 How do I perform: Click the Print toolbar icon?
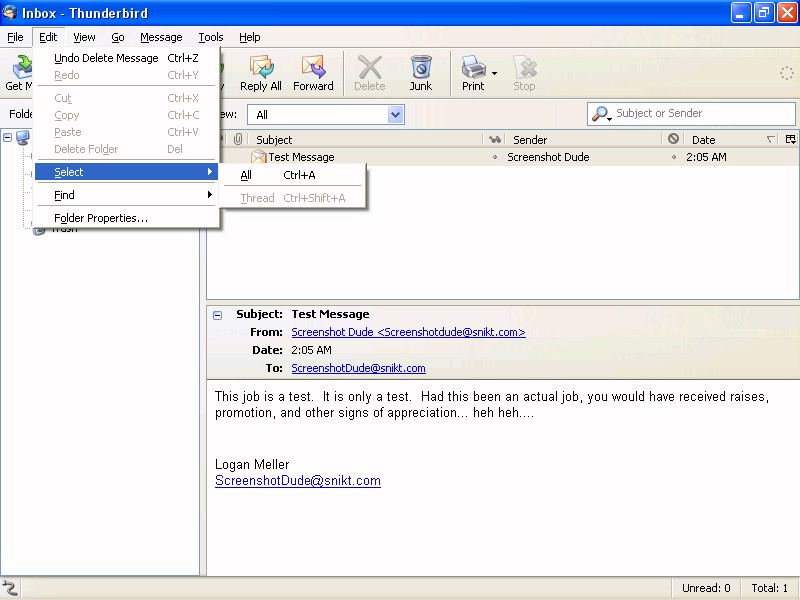pos(473,67)
